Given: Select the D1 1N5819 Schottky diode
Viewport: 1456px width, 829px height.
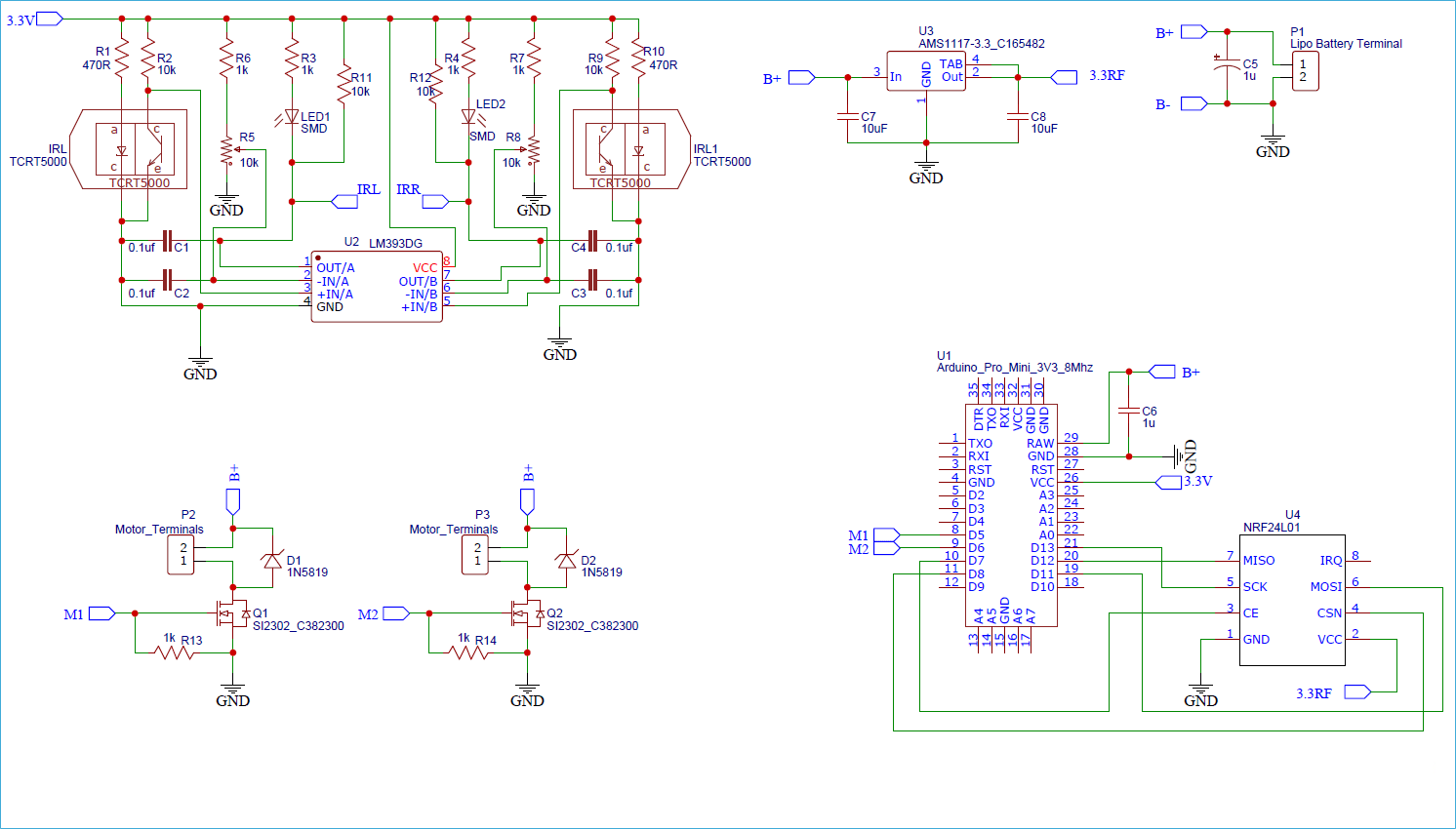Looking at the screenshot, I should (272, 561).
